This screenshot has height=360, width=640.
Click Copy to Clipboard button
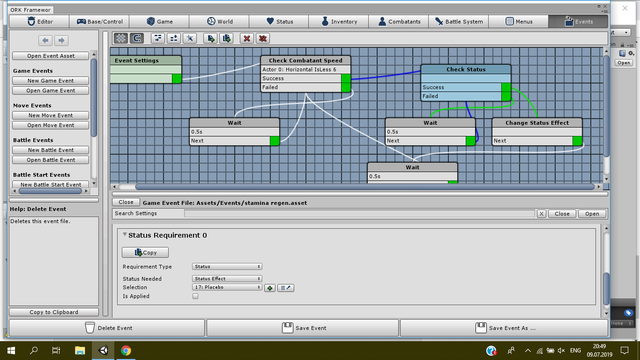tap(53, 312)
